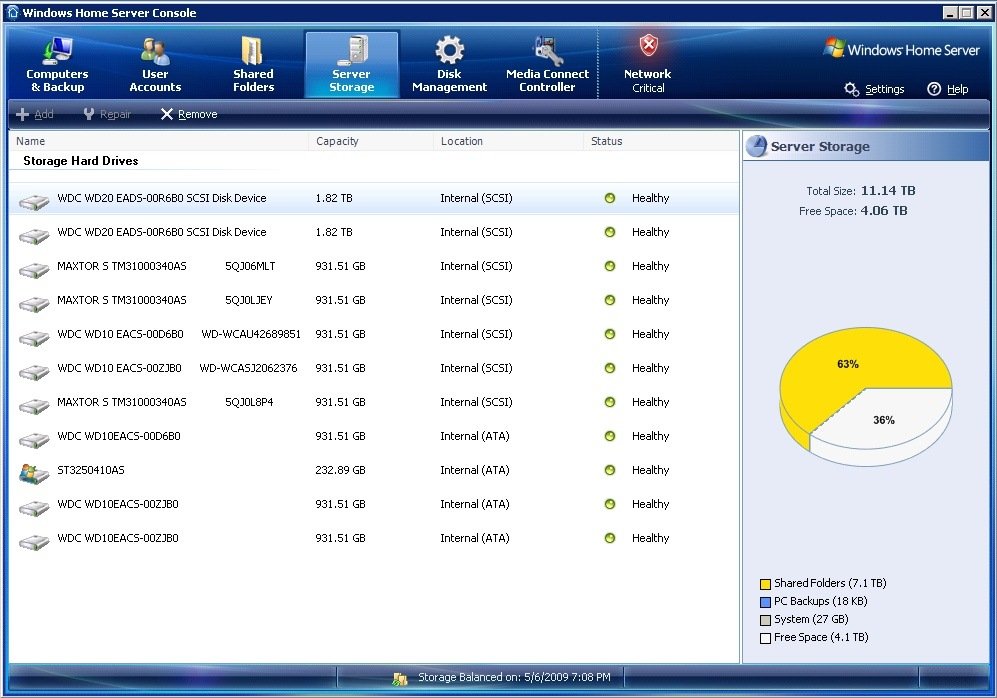Click the ST3250410AS system drive icon
The height and width of the screenshot is (698, 997).
(x=34, y=474)
